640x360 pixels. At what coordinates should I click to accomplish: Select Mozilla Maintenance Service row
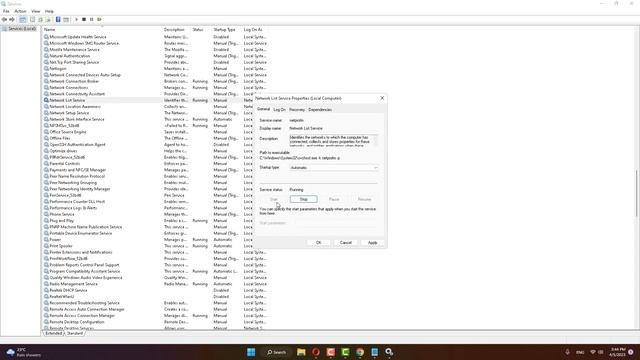(155, 50)
